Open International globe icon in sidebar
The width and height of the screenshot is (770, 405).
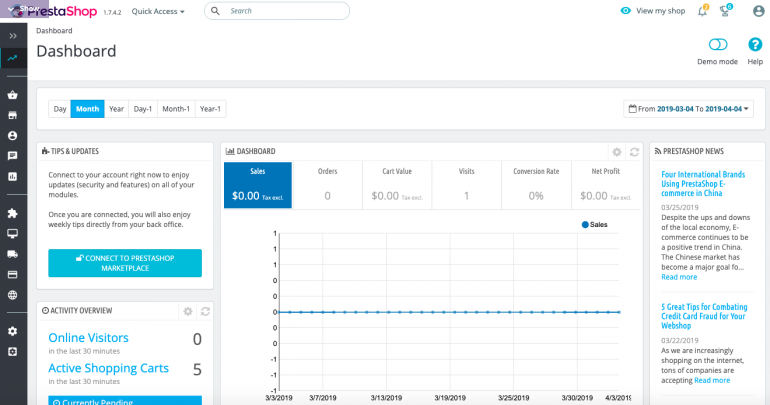(12, 295)
